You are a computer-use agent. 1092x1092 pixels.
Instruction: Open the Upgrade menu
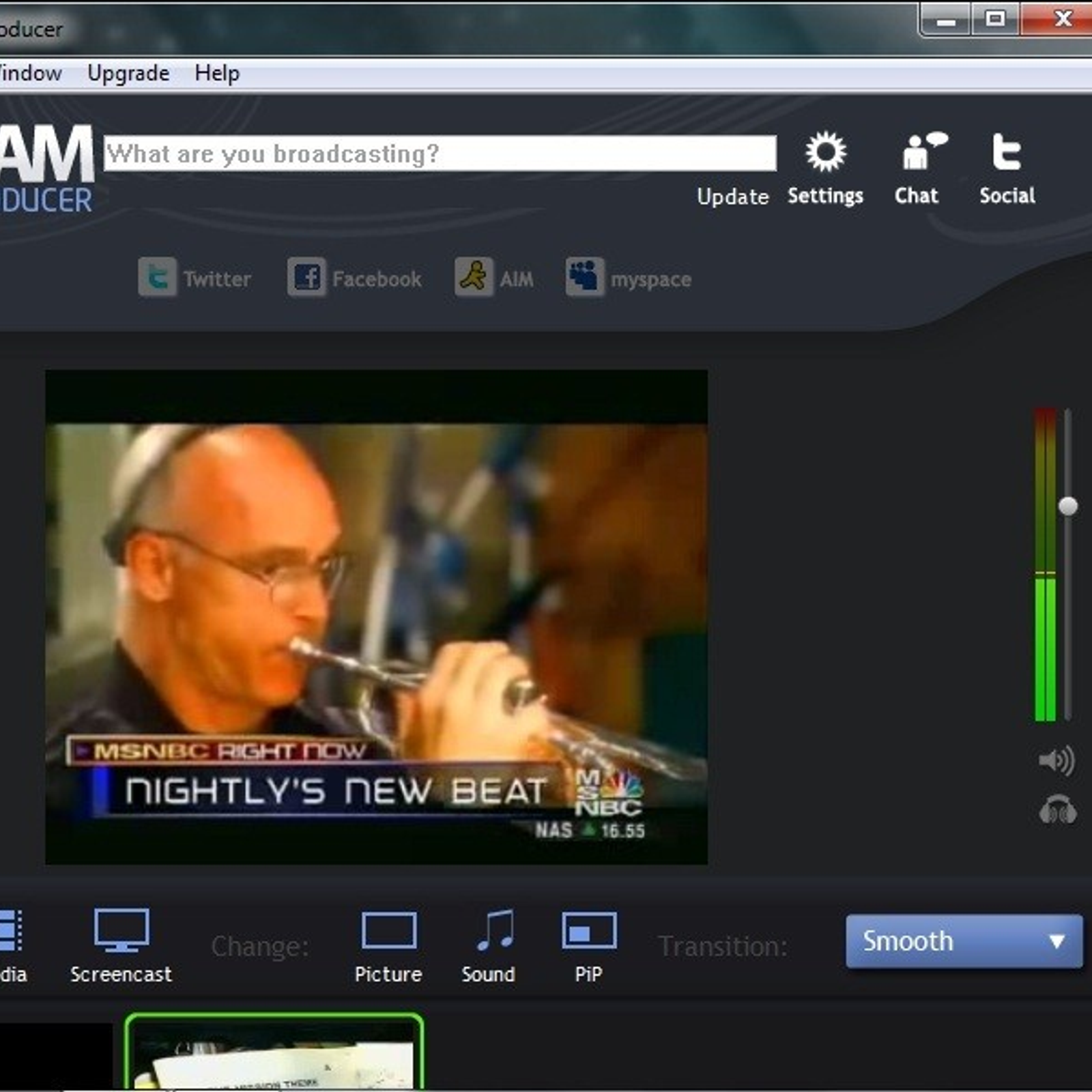click(128, 73)
